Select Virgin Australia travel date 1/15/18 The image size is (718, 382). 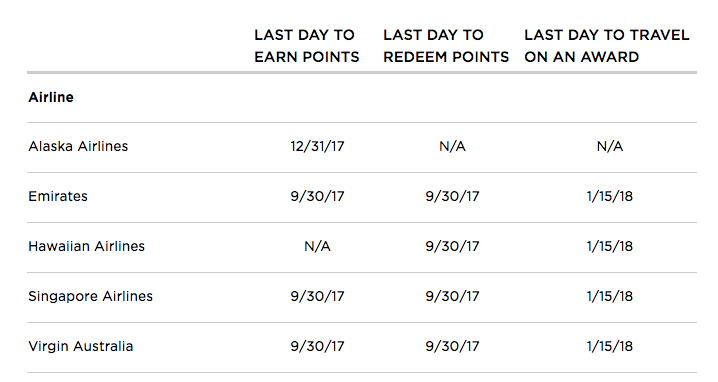pyautogui.click(x=610, y=346)
